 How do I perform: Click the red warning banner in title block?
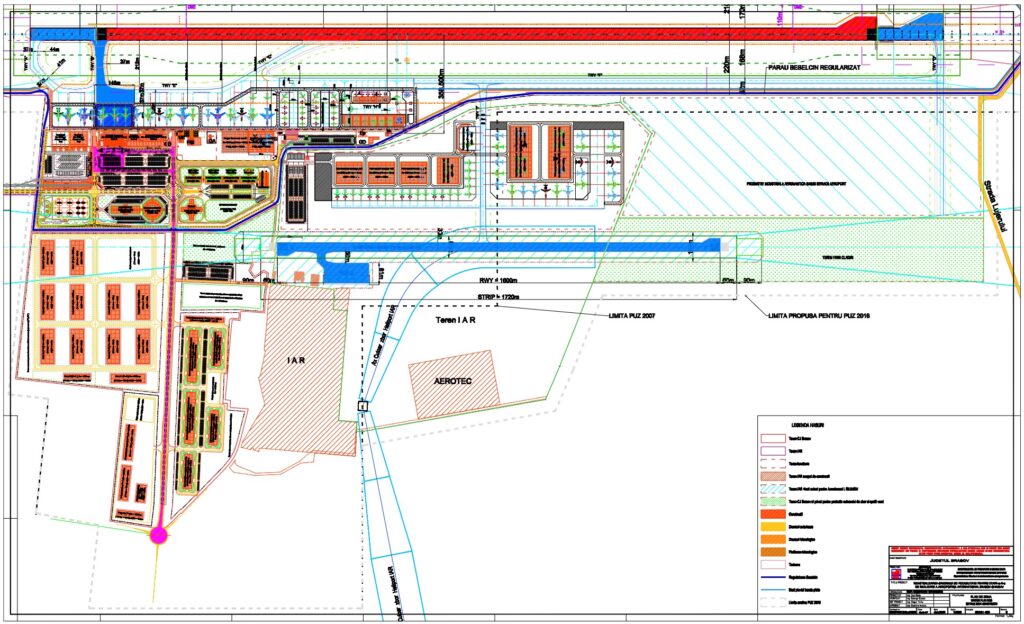coord(953,551)
